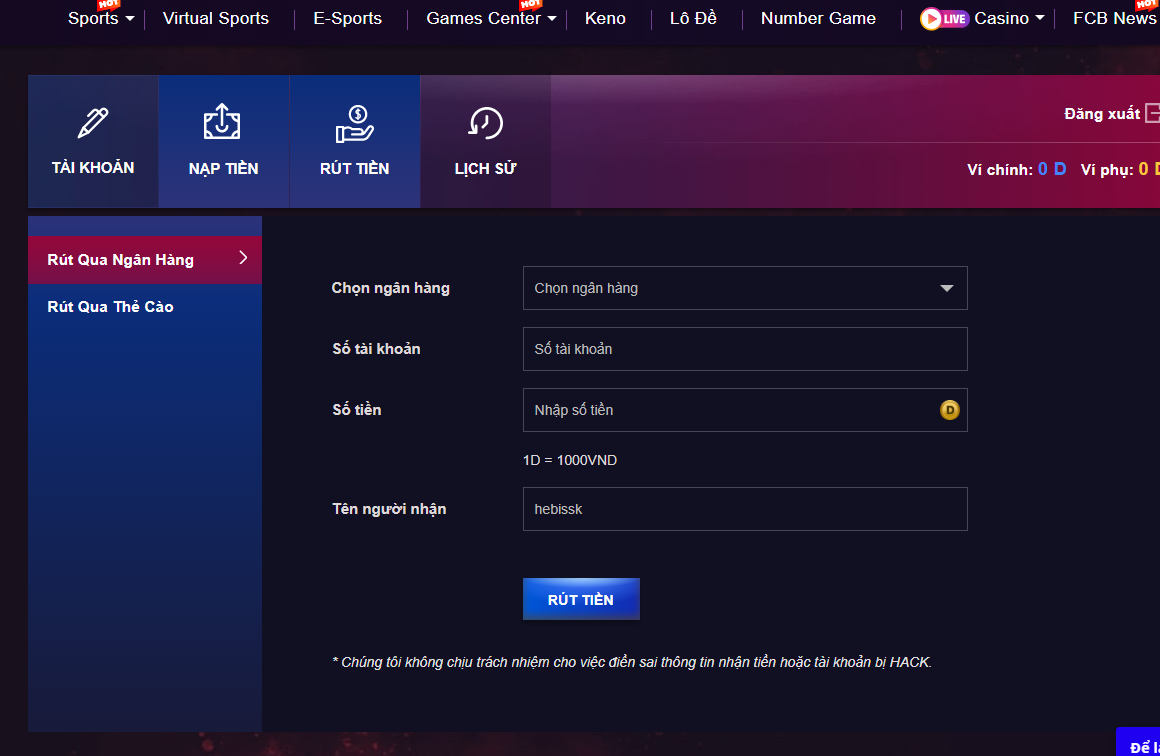Open the Virtual Sports menu item
Screen dimensions: 1160x756
[216, 19]
